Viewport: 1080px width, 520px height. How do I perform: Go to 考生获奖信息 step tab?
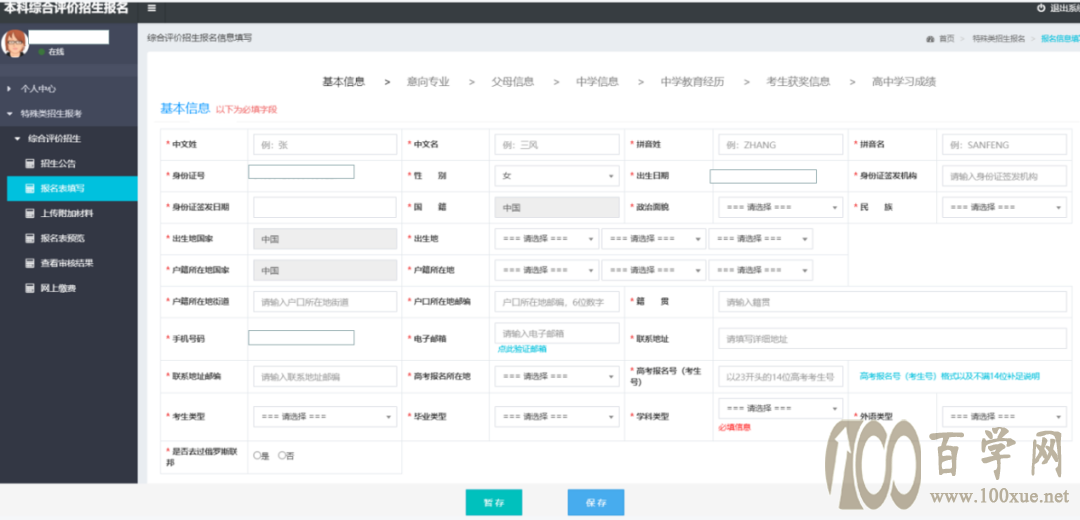tap(798, 82)
